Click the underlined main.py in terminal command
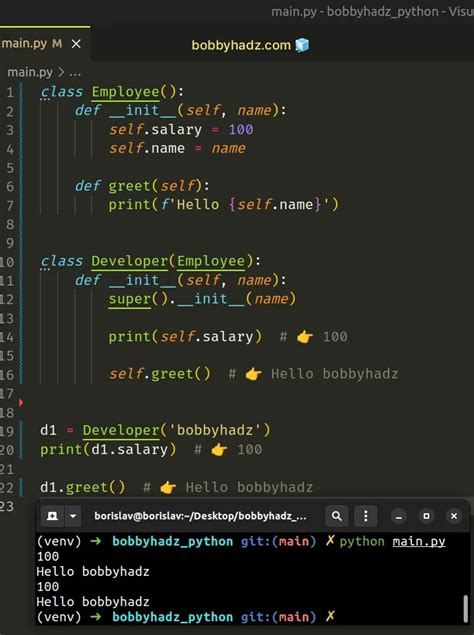The width and height of the screenshot is (474, 635). pos(419,541)
